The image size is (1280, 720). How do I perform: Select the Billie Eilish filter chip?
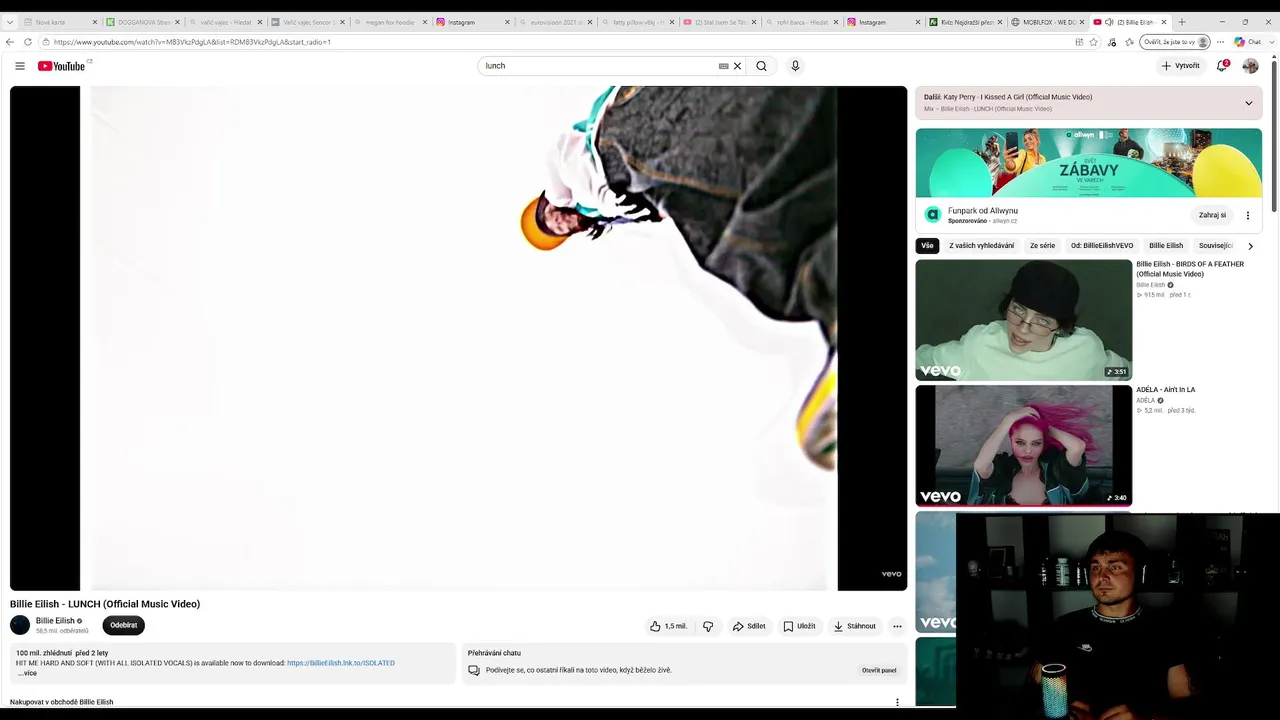point(1166,246)
